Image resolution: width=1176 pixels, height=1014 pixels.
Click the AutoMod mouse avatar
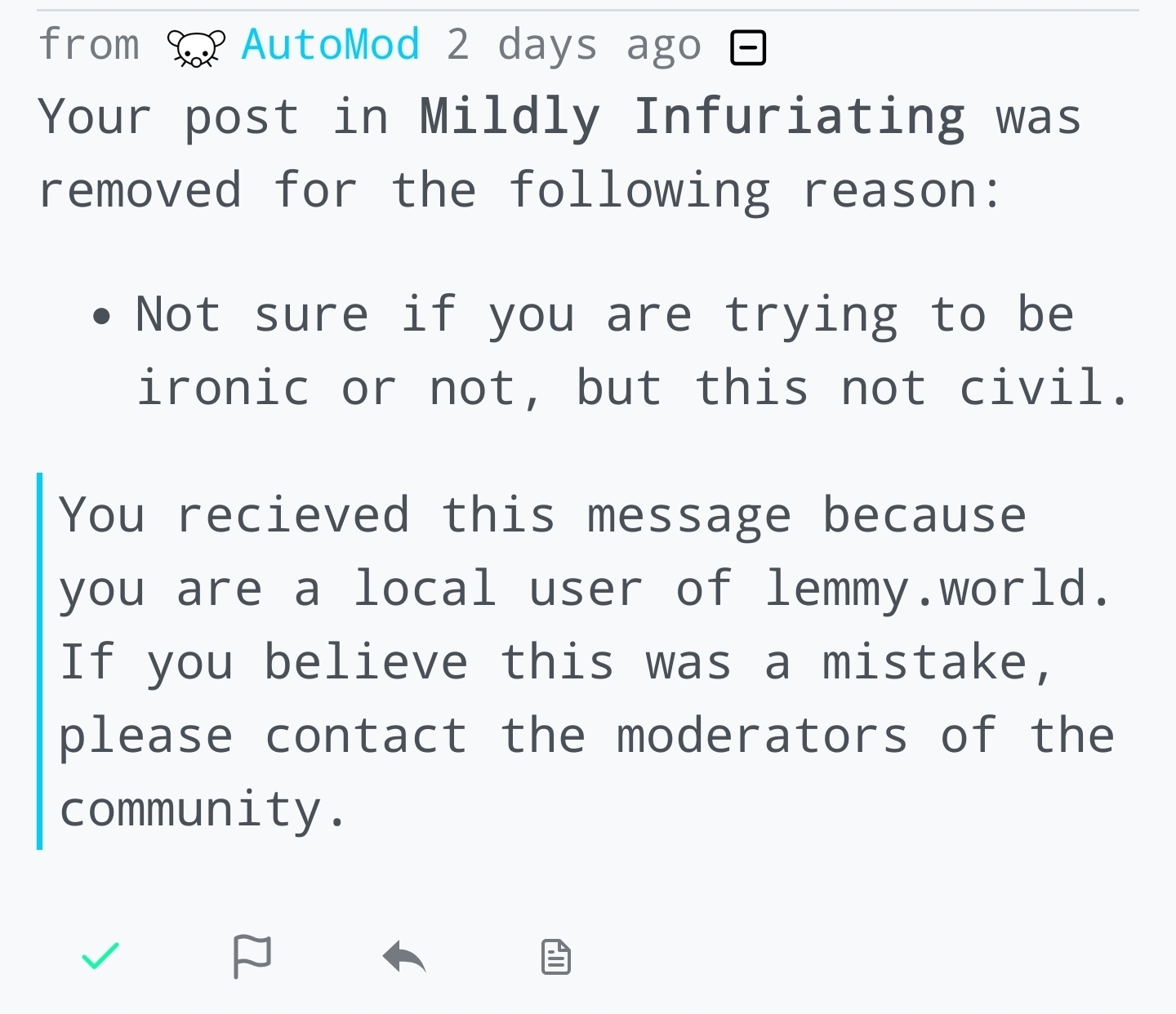click(196, 47)
